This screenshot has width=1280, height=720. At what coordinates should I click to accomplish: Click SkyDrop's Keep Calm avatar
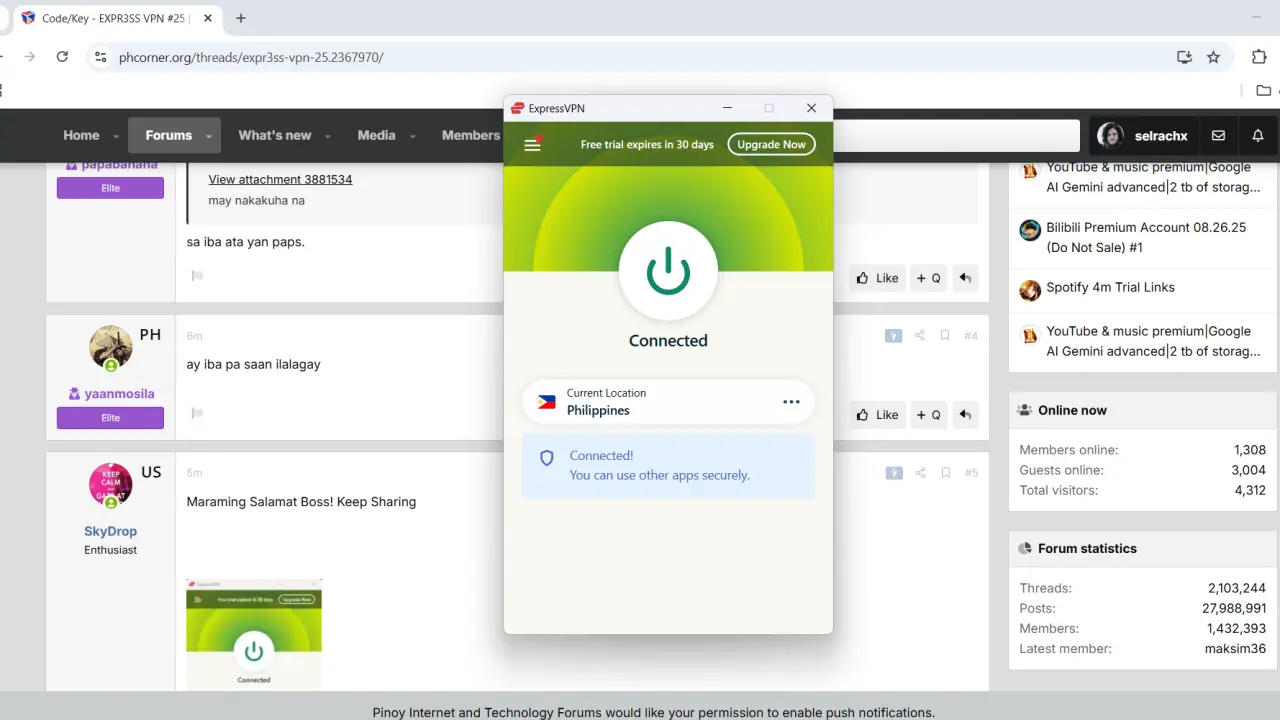point(111,485)
